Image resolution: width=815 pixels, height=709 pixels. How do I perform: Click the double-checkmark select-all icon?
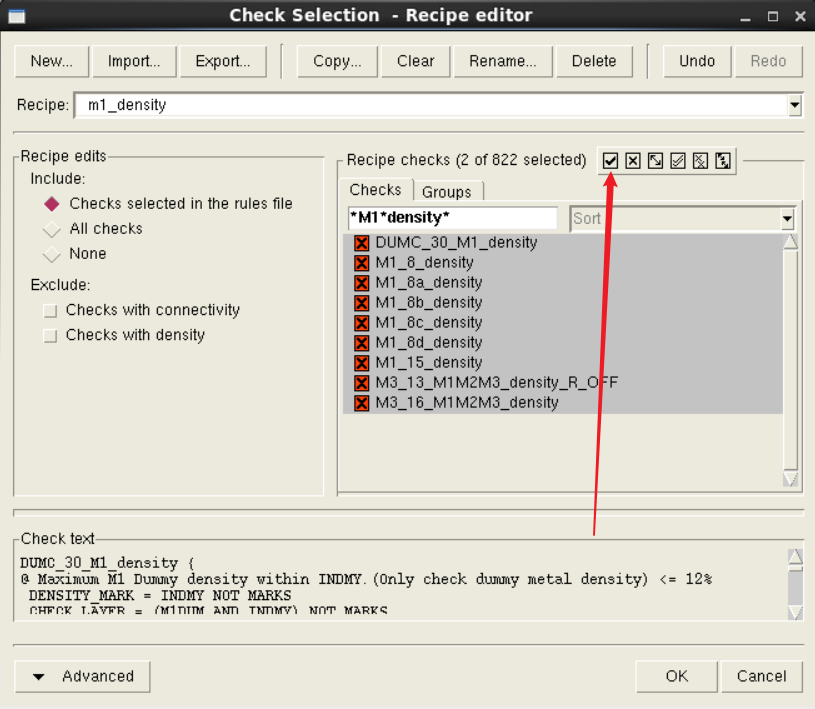(x=678, y=160)
